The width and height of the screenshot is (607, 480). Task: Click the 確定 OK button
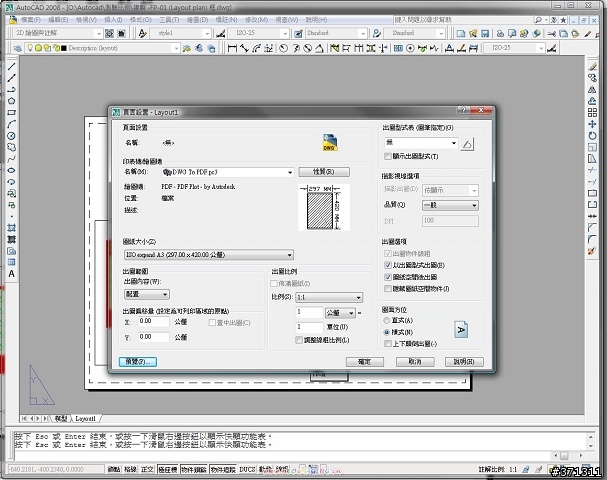click(x=365, y=362)
